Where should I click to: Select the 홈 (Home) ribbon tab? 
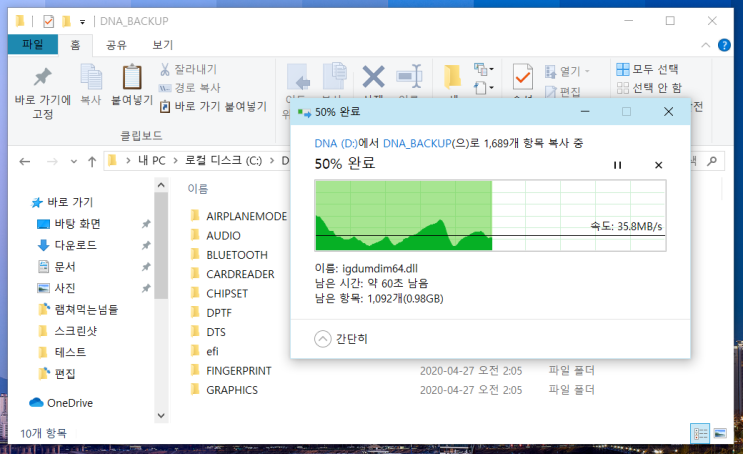(75, 45)
